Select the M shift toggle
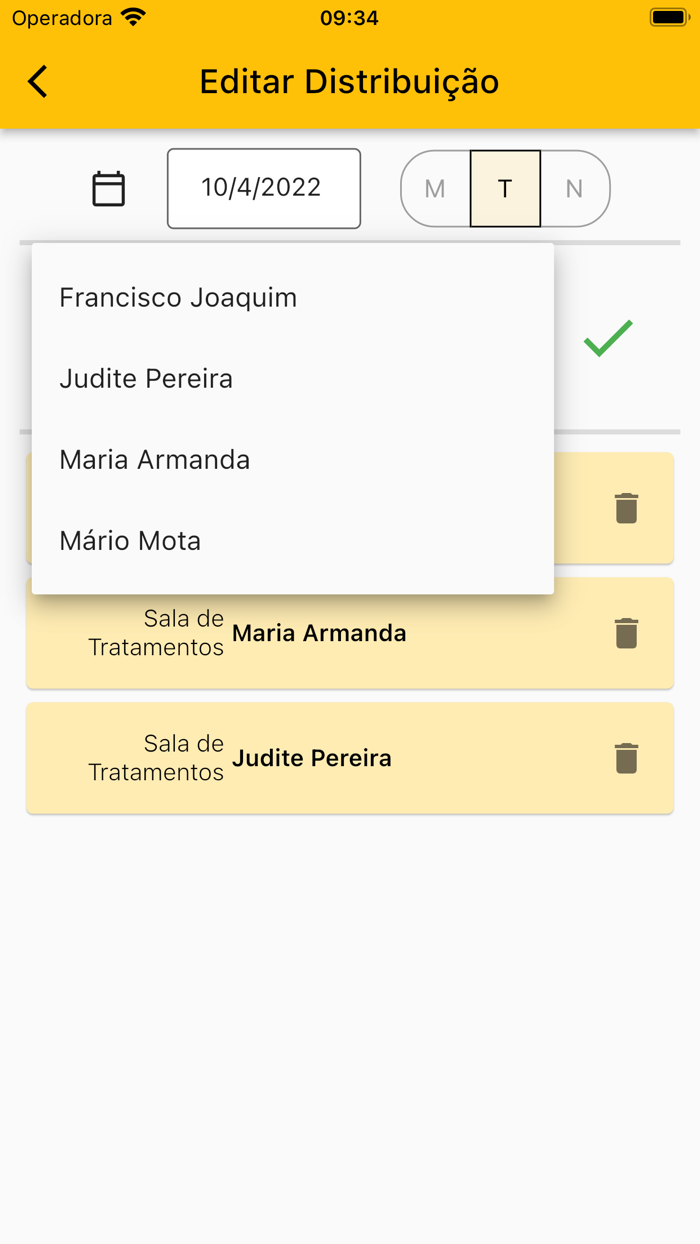The height and width of the screenshot is (1244, 700). pos(434,188)
